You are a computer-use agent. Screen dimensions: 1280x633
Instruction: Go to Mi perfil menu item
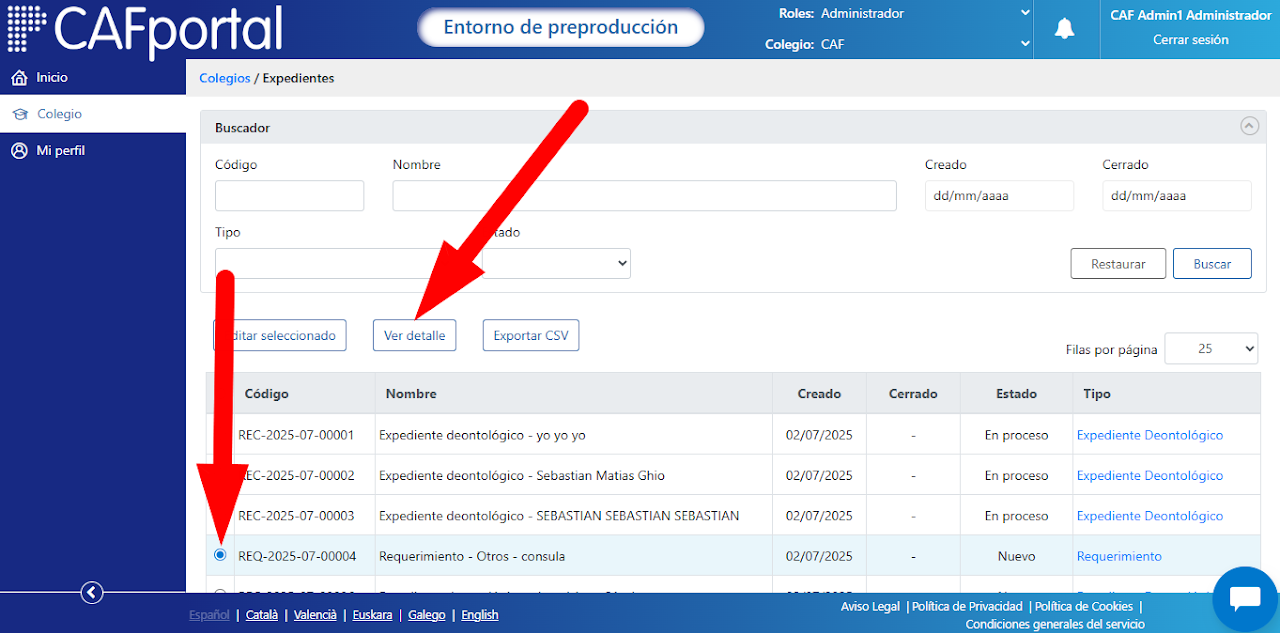point(93,150)
